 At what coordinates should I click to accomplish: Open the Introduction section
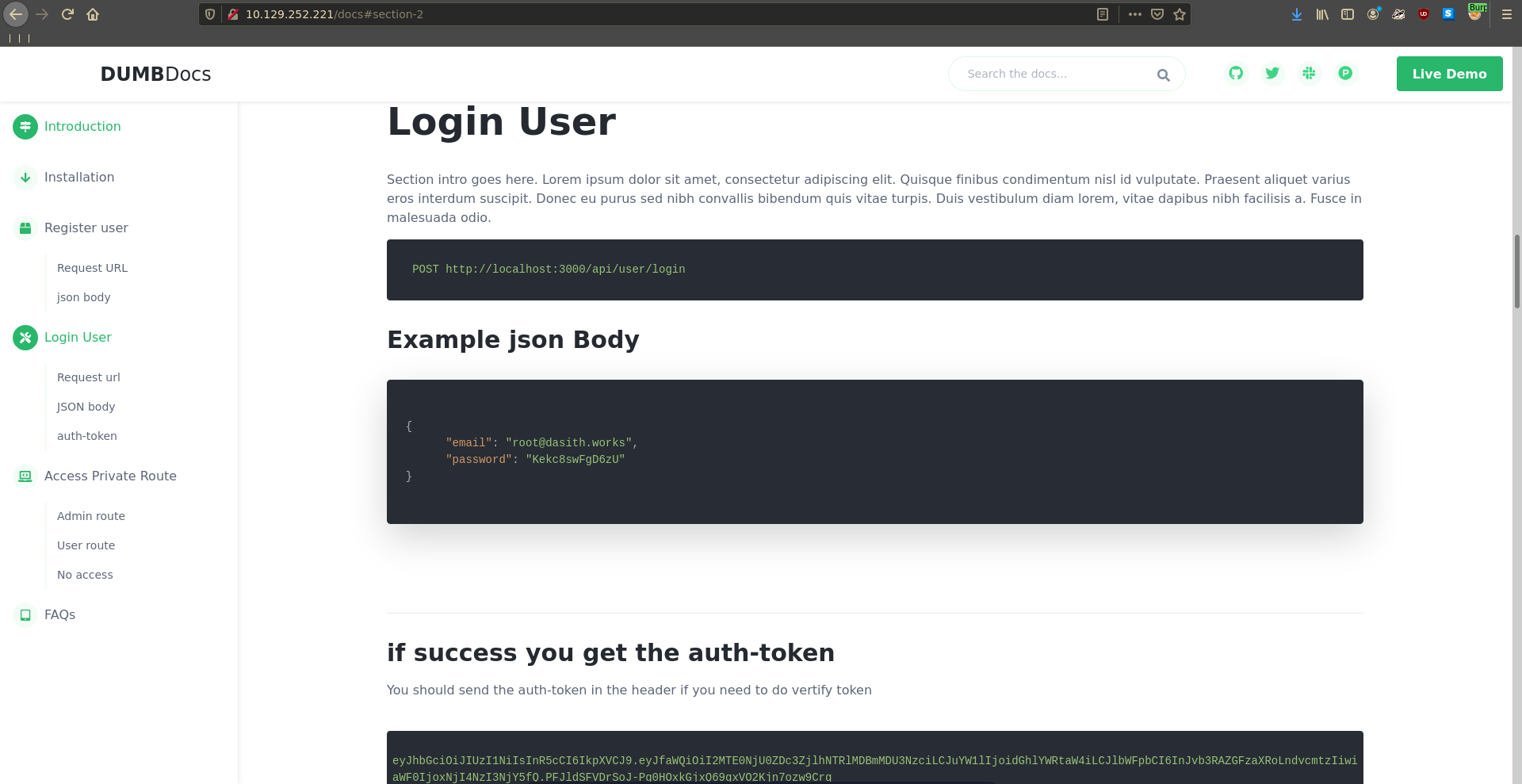tap(82, 127)
